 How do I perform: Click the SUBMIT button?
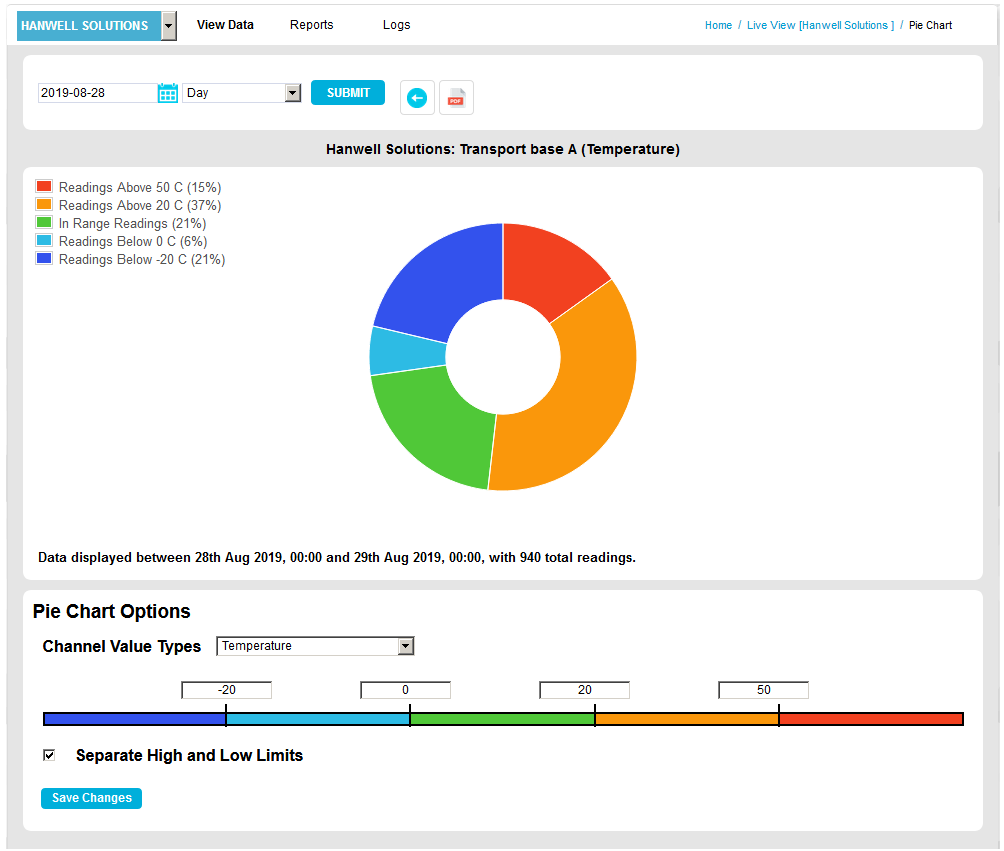(x=348, y=93)
